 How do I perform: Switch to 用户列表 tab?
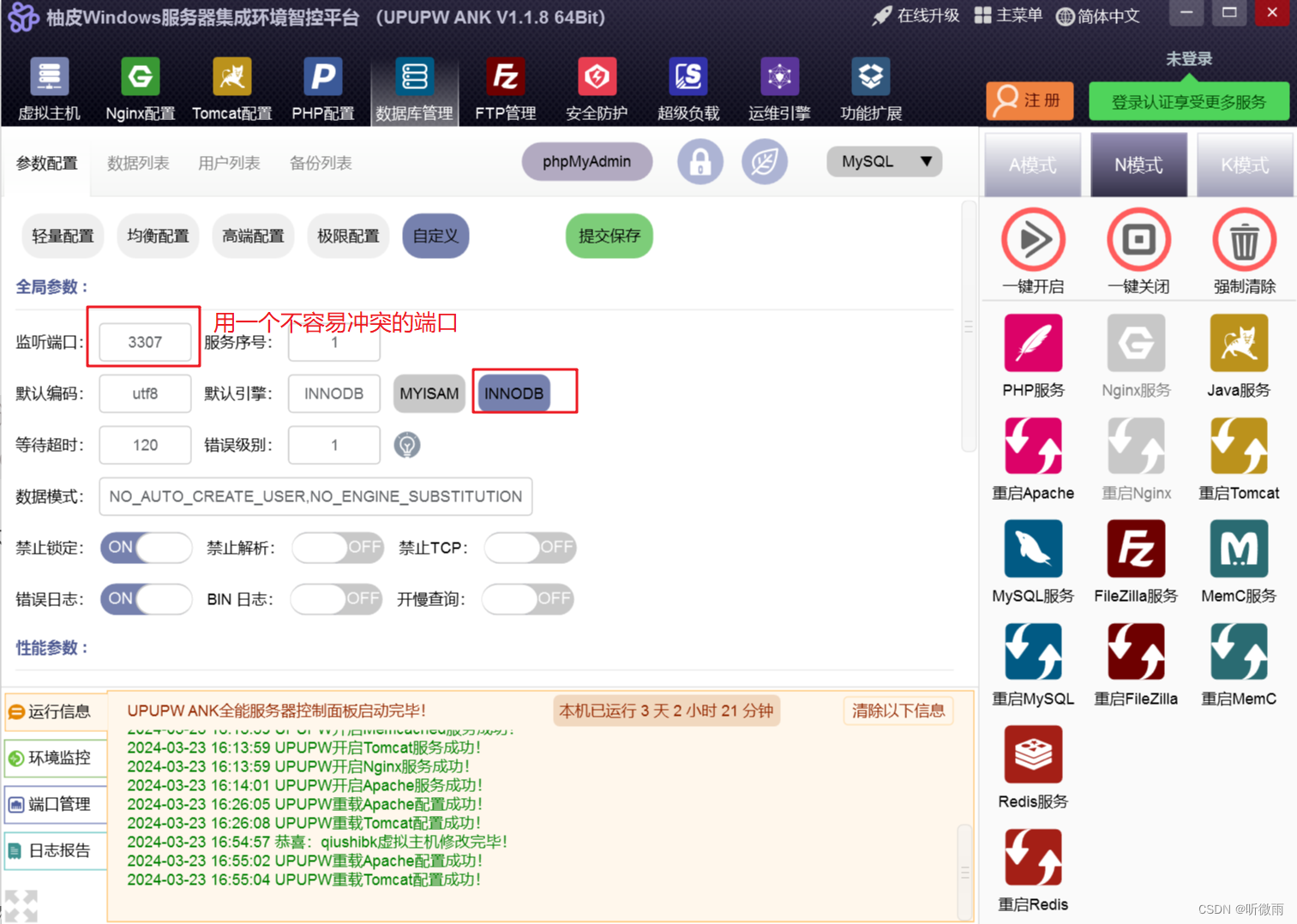[229, 163]
